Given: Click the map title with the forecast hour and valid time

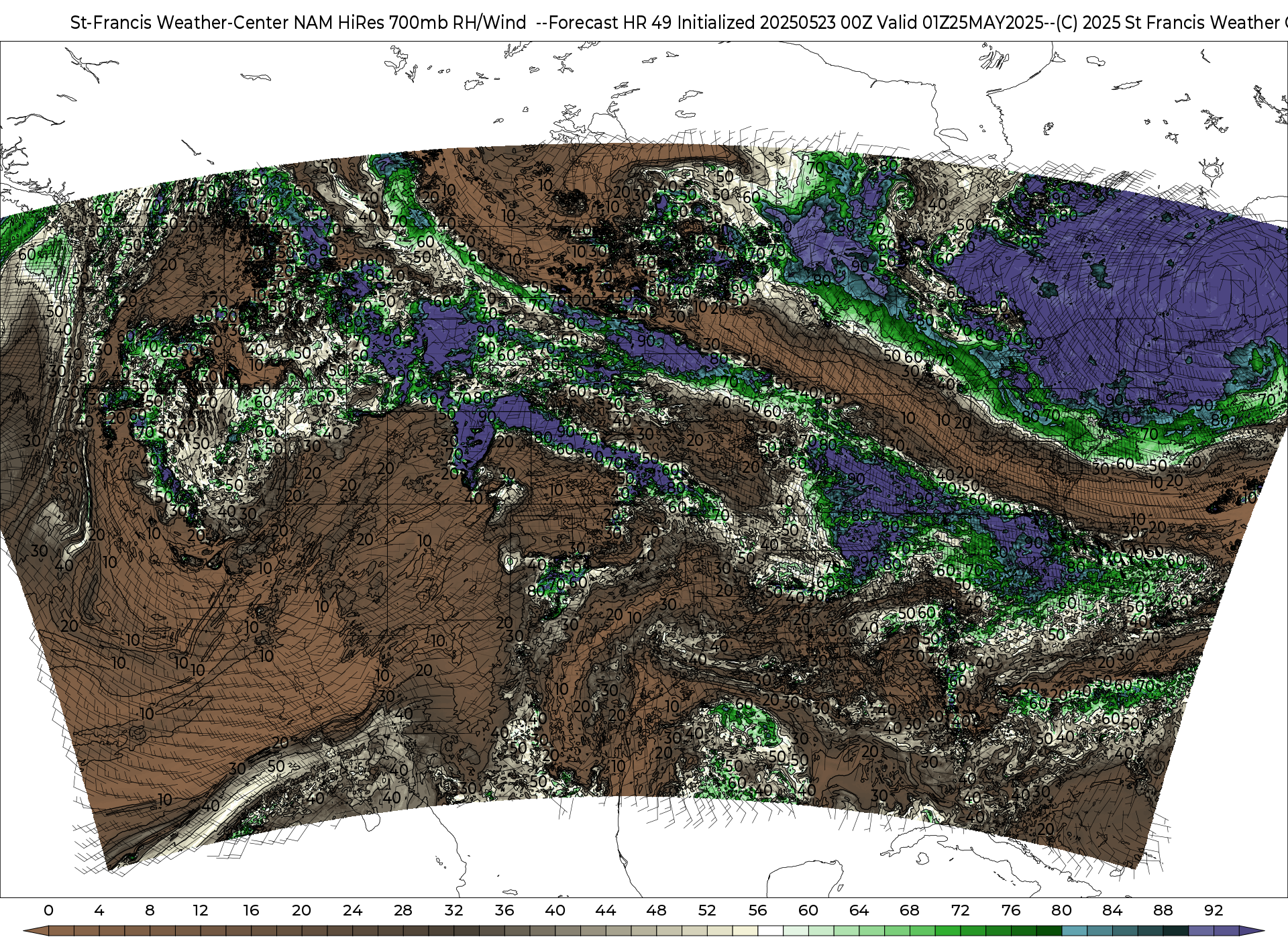Looking at the screenshot, I should tap(679, 23).
